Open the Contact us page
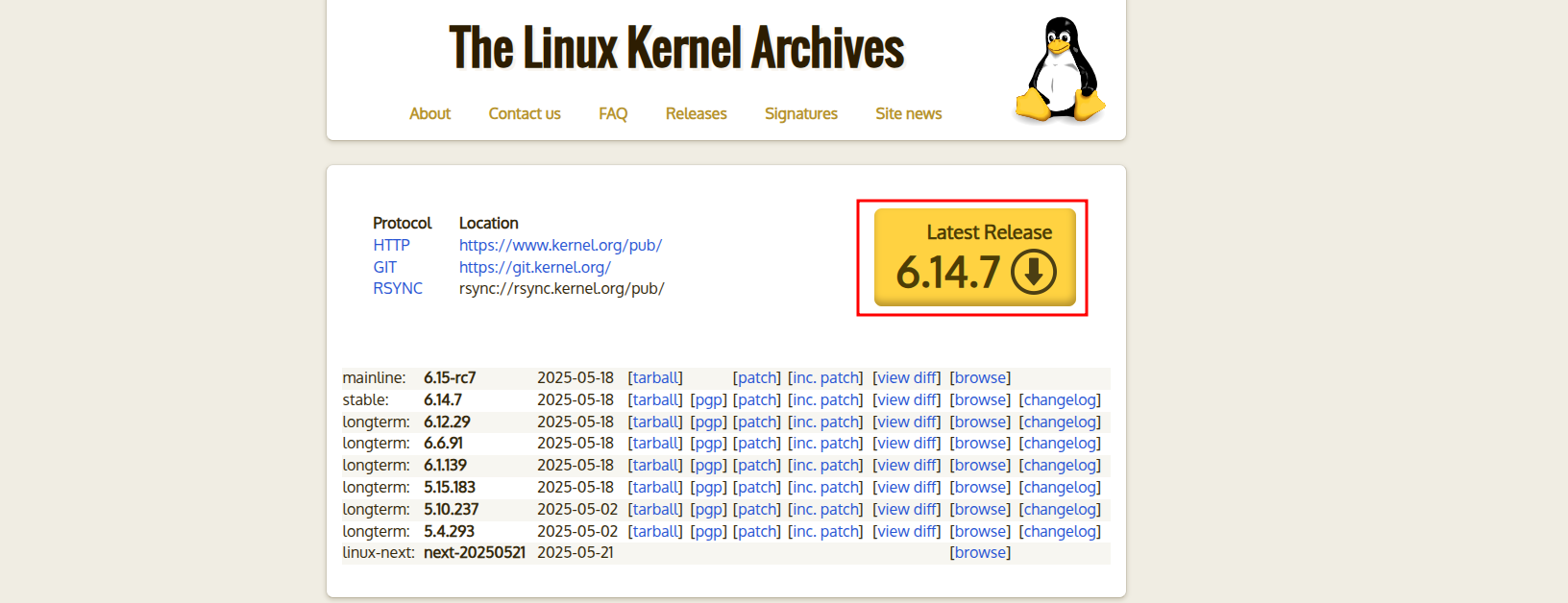Screen dimensions: 1568x603 525,113
